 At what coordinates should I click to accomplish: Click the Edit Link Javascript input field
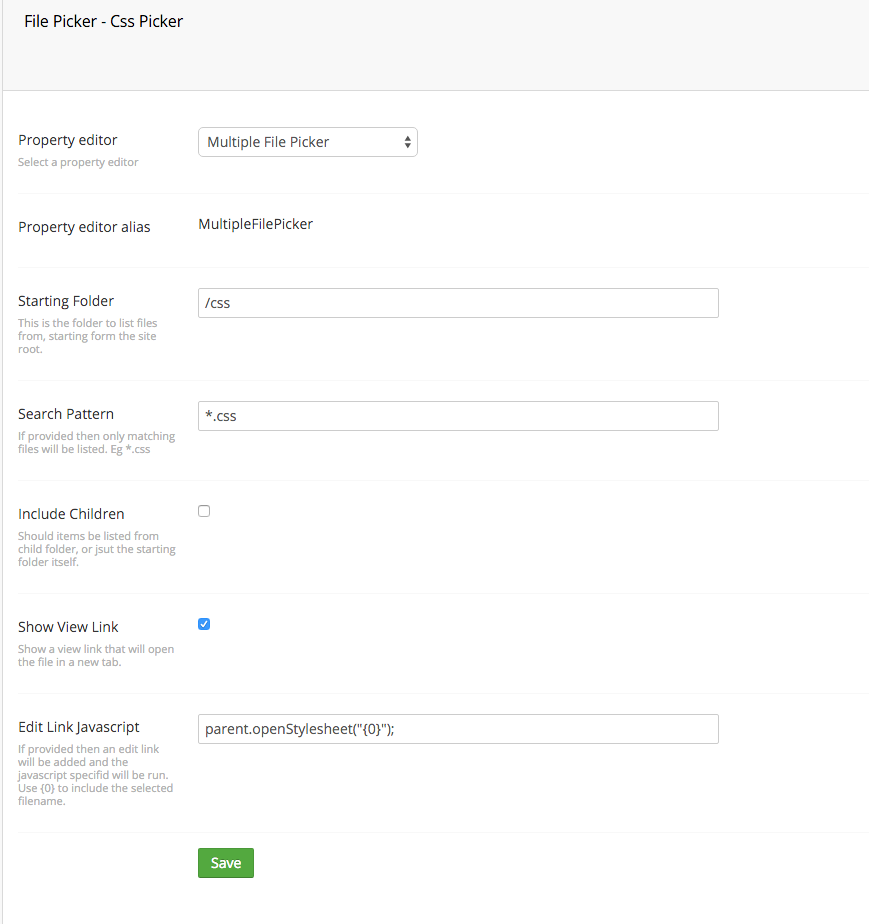click(x=458, y=729)
